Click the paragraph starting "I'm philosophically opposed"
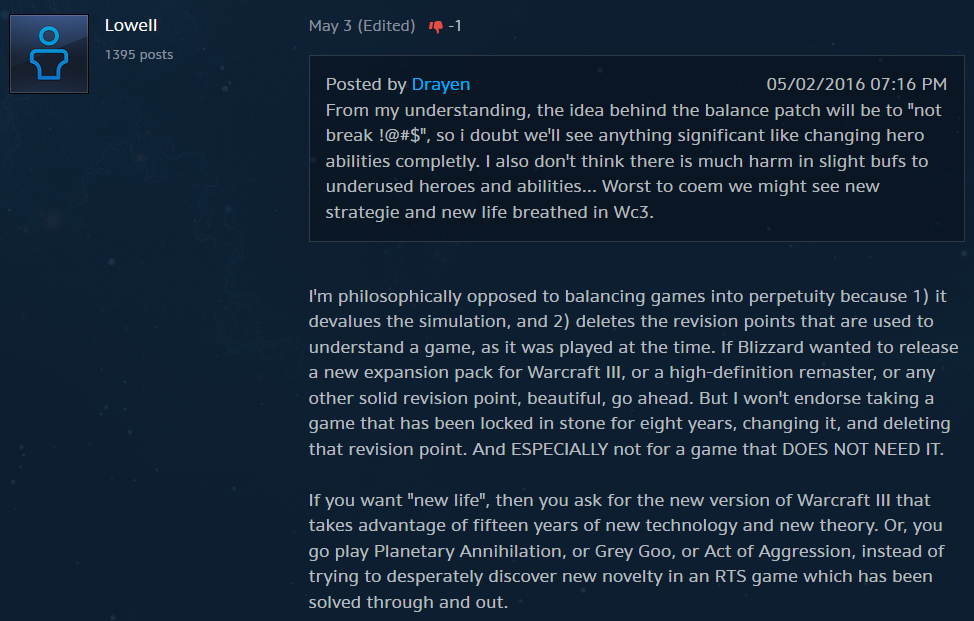 click(630, 372)
